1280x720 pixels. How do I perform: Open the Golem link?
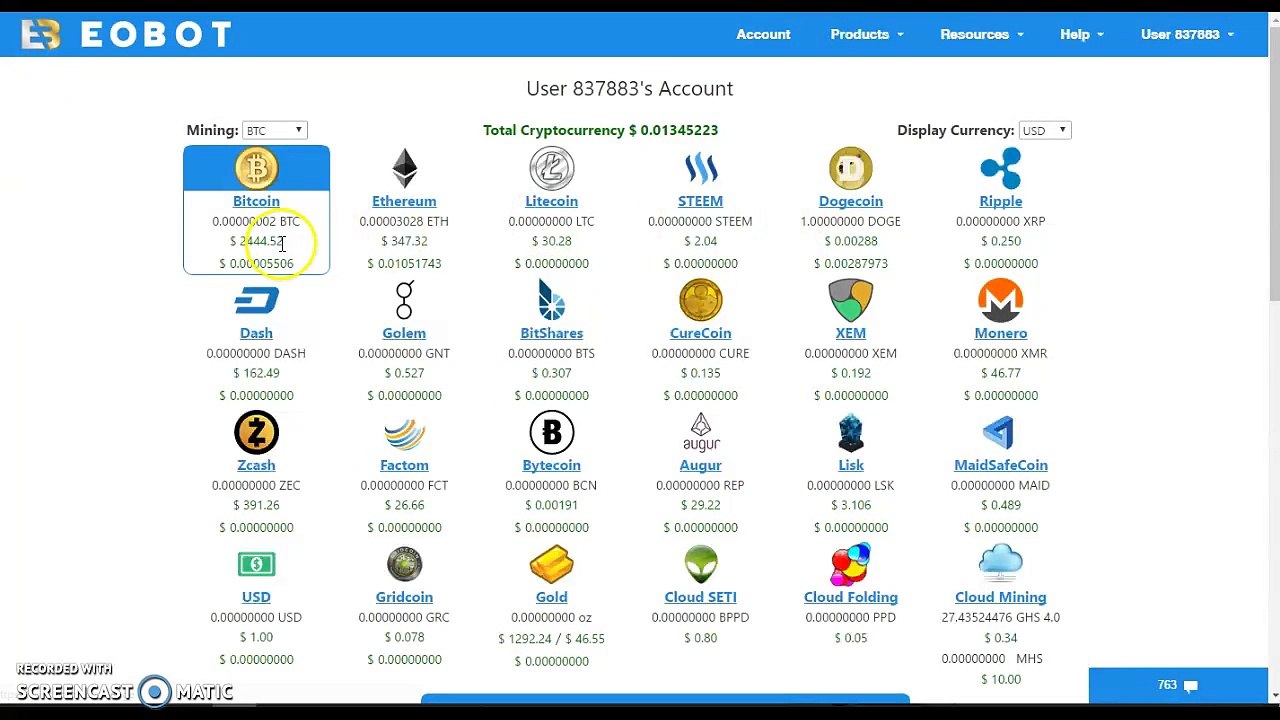(404, 333)
